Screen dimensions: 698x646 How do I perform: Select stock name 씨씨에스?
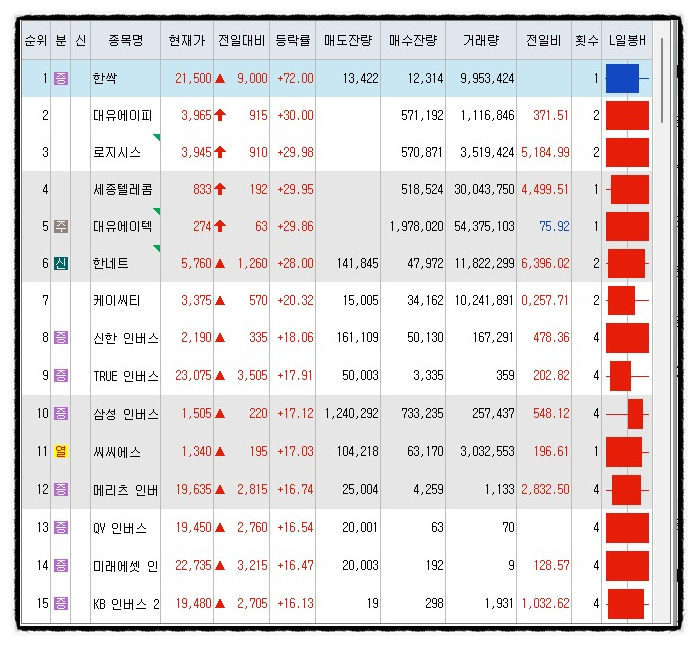click(117, 452)
